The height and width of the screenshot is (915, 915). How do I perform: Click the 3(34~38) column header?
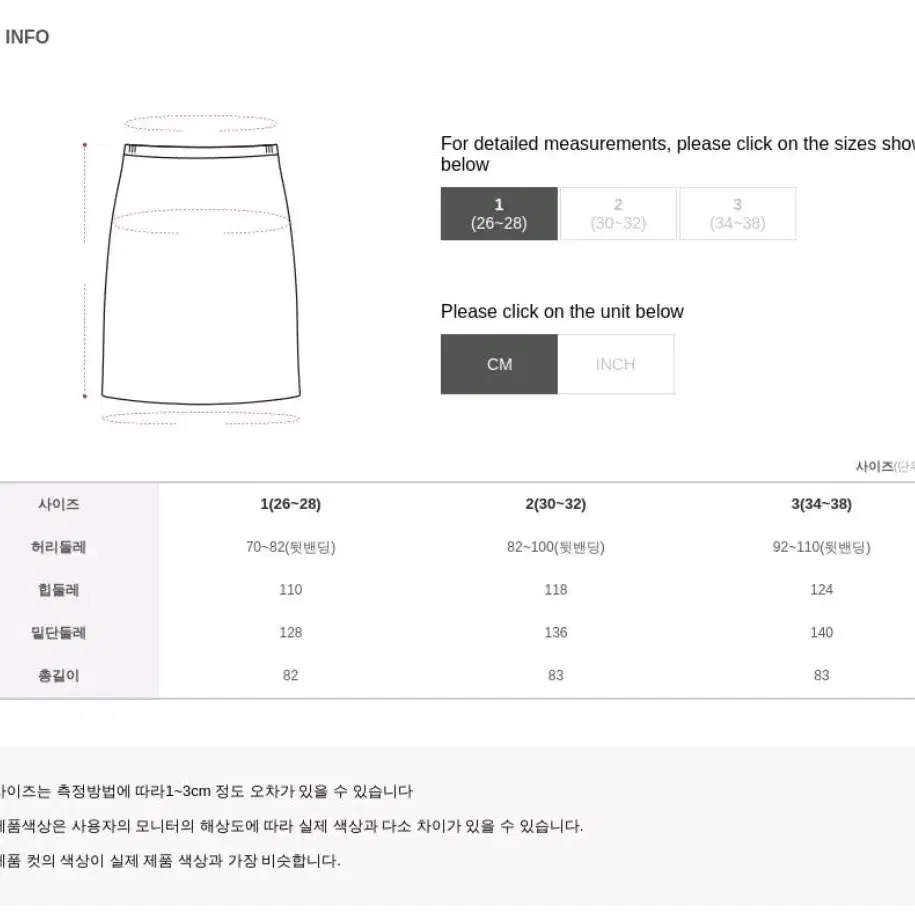click(x=821, y=504)
